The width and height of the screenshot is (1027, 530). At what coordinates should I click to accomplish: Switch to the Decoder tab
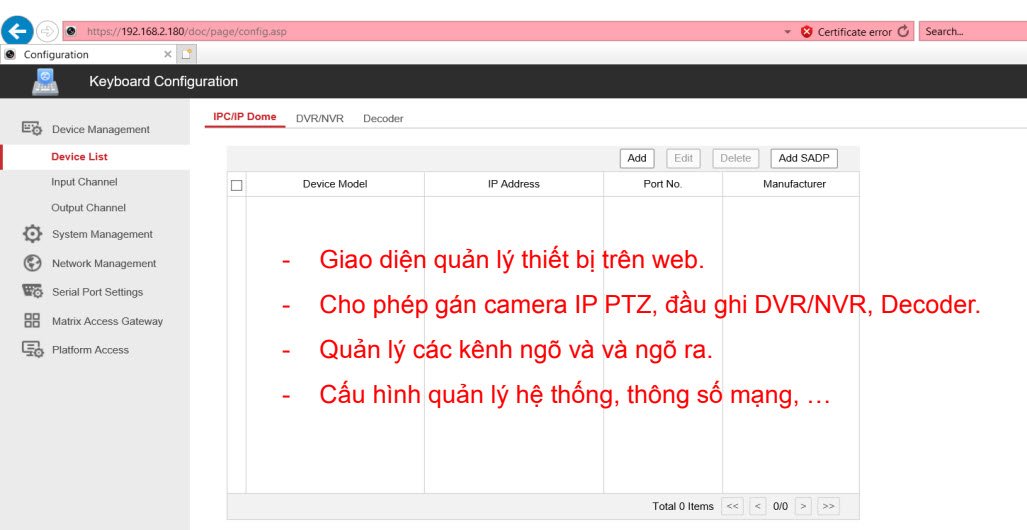click(383, 118)
